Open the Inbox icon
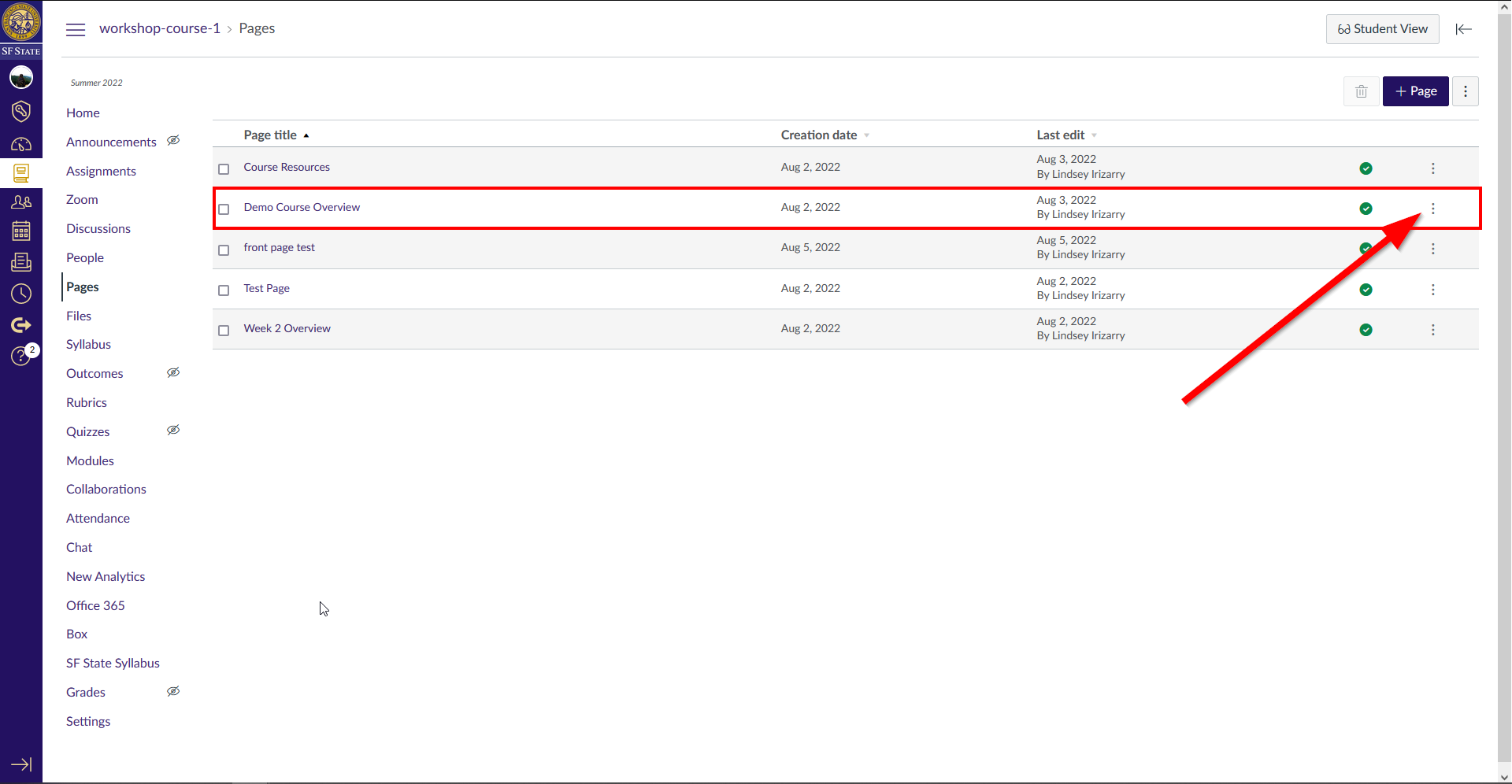 click(21, 262)
